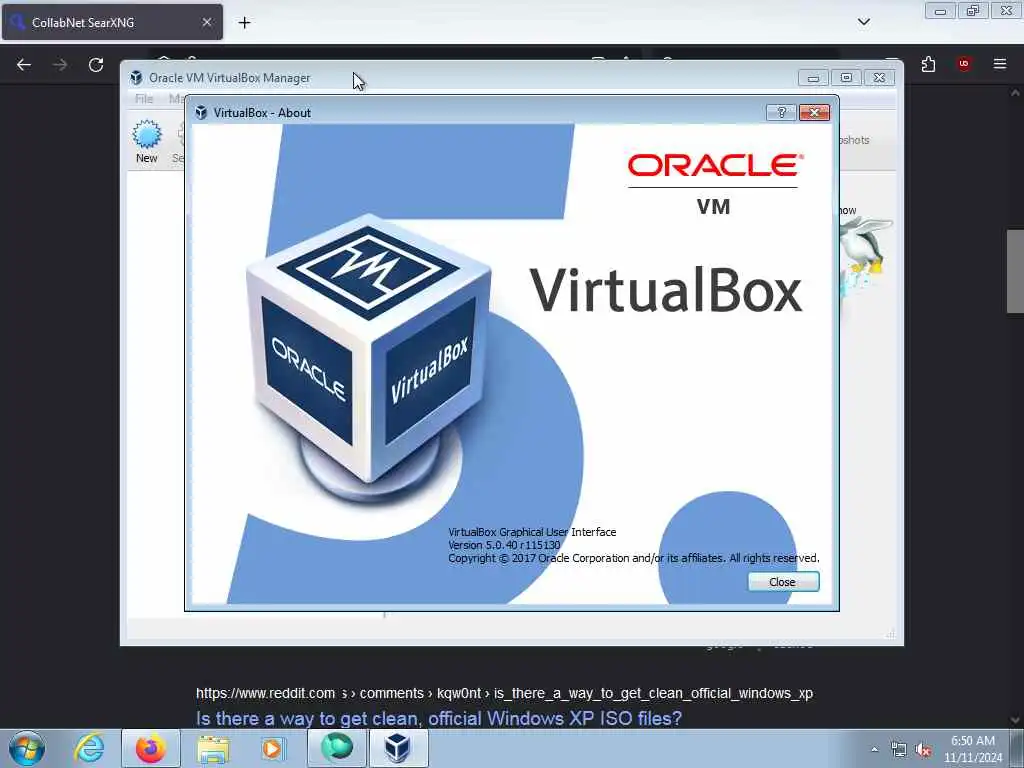Switch to Firefox on the taskbar
Screen dimensions: 1024x768
coord(151,748)
